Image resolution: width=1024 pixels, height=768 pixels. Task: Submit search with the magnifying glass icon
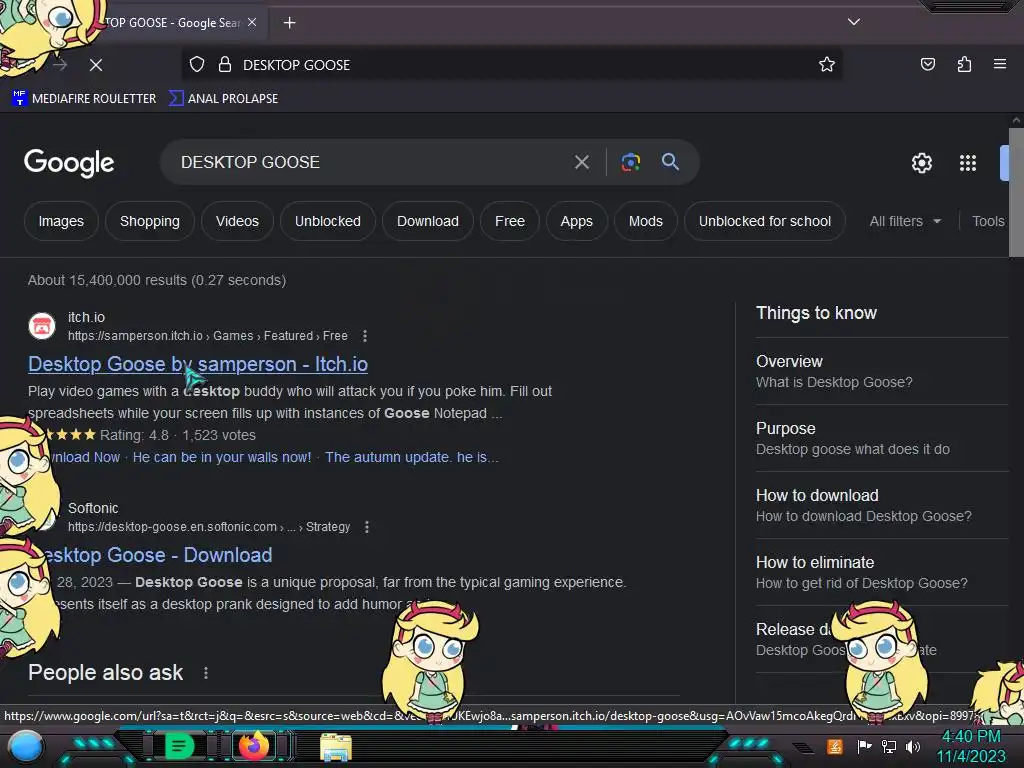[670, 162]
